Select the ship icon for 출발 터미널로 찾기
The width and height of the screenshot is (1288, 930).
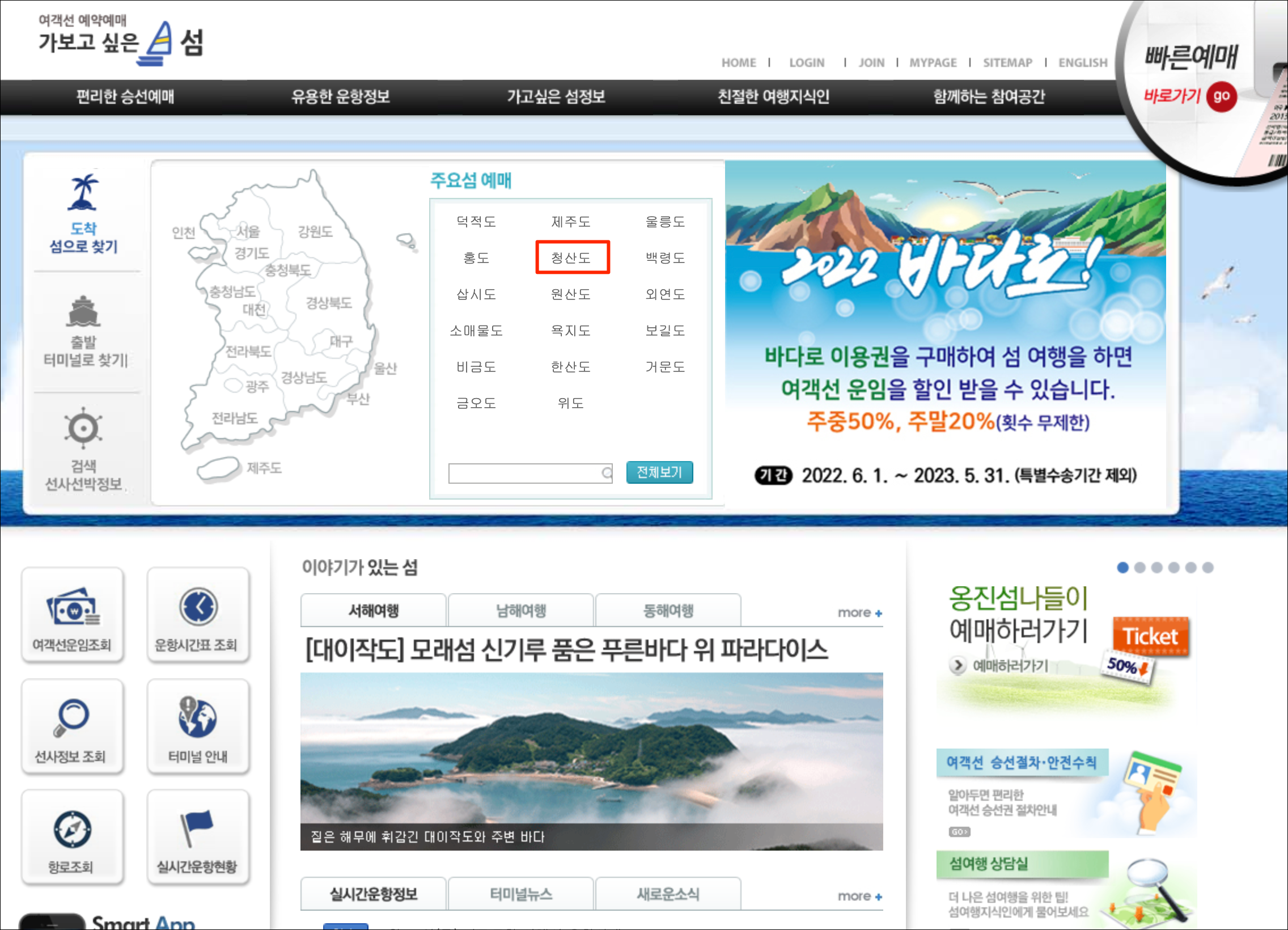point(83,312)
